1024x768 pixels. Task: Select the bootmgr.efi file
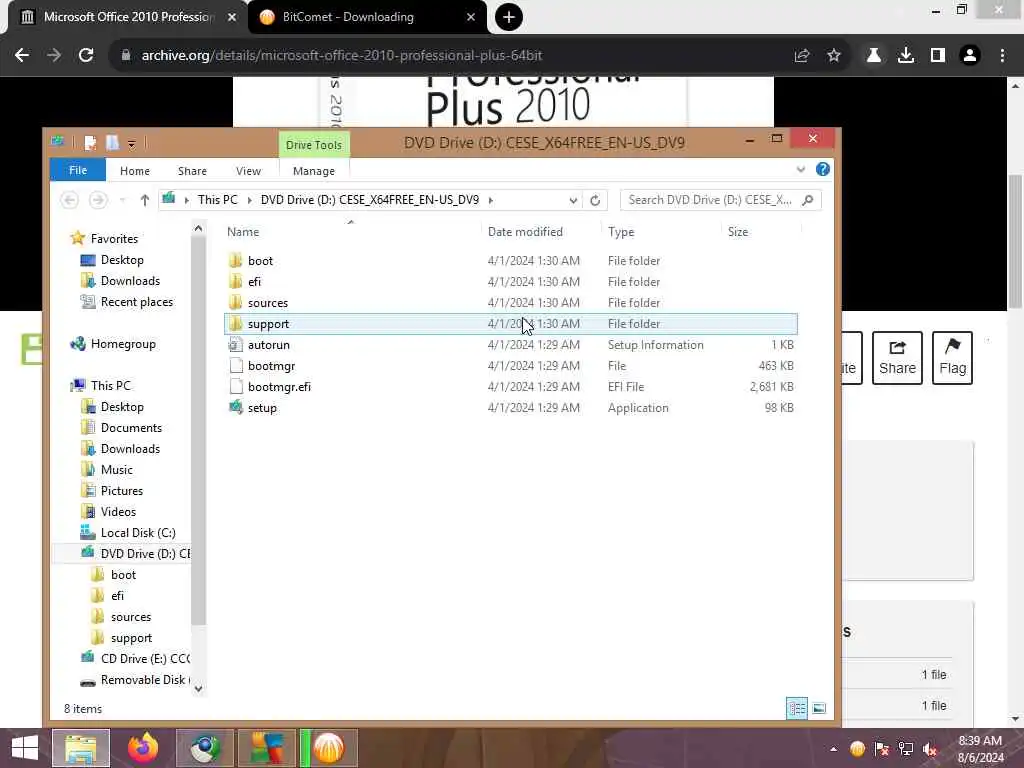tap(279, 387)
